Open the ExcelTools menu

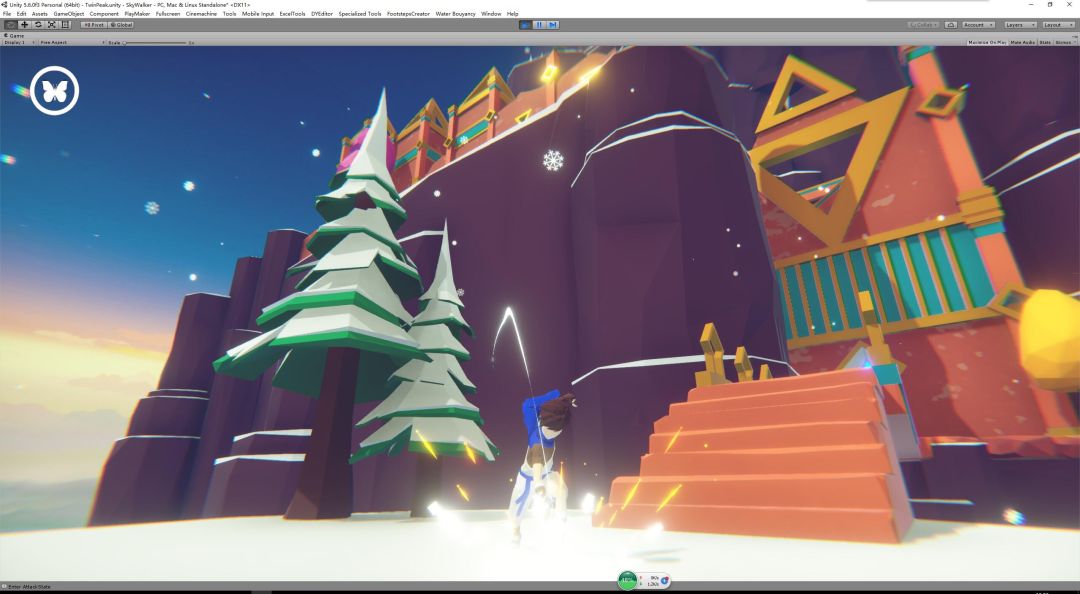click(292, 14)
